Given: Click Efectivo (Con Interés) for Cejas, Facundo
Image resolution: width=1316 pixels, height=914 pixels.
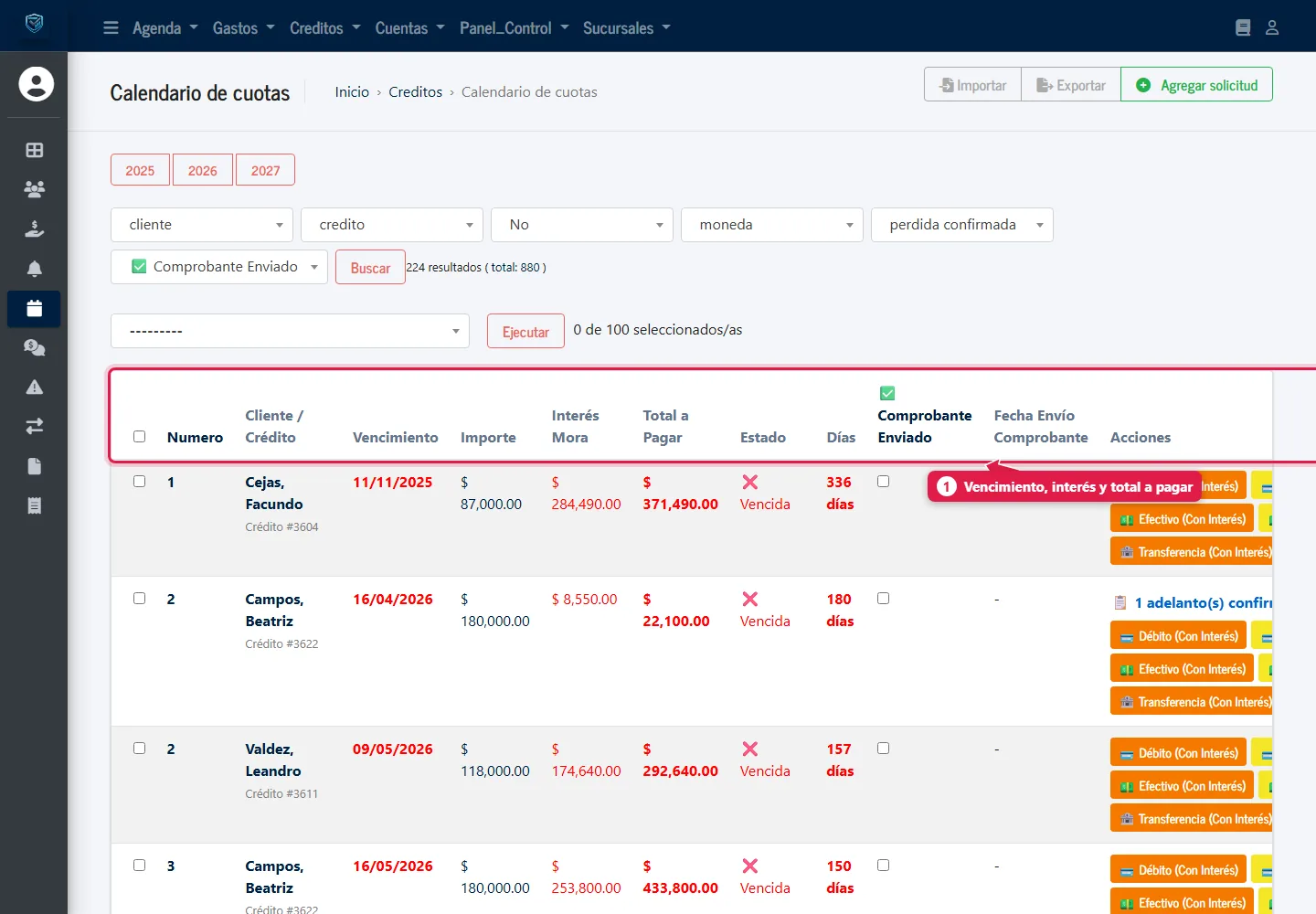Looking at the screenshot, I should click(x=1182, y=519).
